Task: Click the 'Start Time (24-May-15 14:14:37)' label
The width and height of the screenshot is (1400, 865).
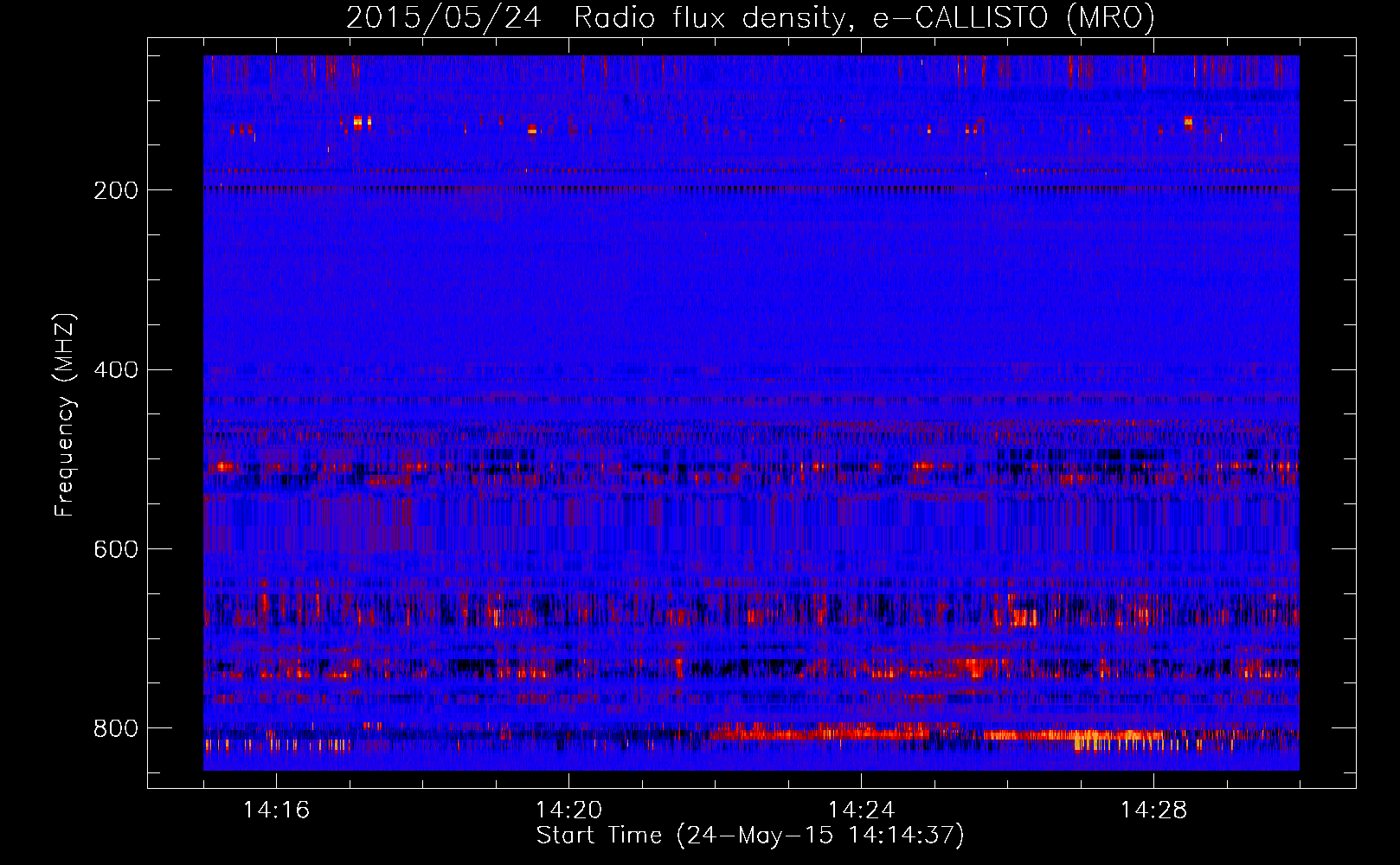Action: point(750,836)
